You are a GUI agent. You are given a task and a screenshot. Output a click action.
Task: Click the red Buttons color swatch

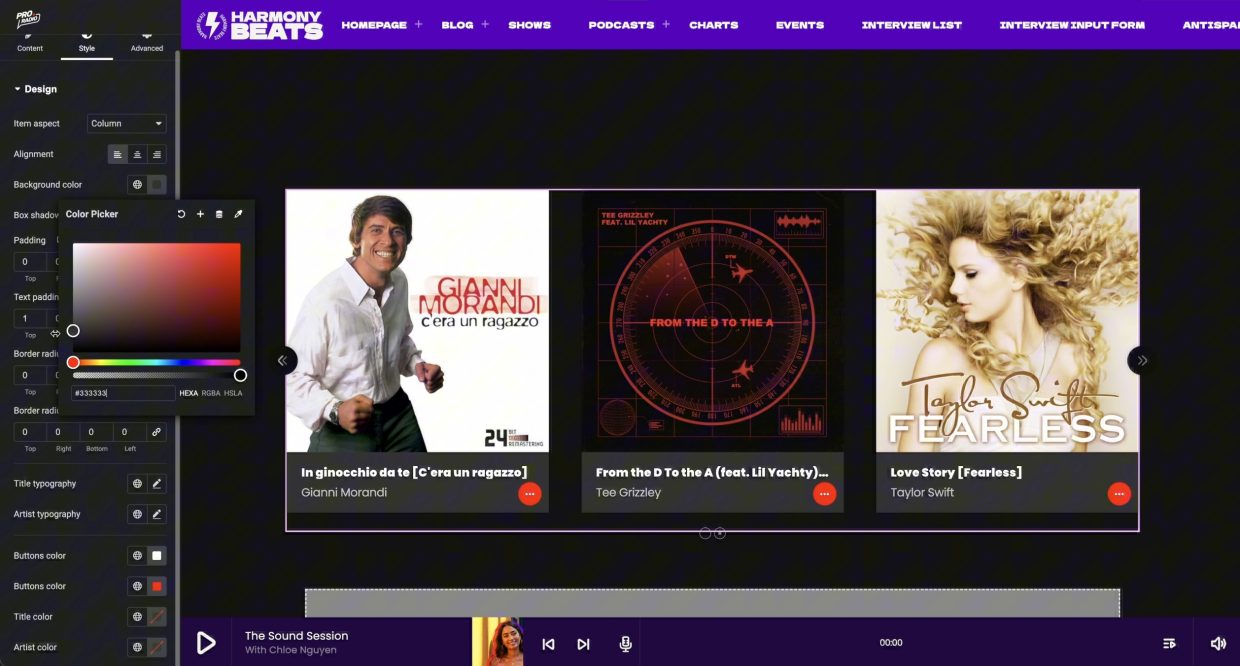pos(157,586)
